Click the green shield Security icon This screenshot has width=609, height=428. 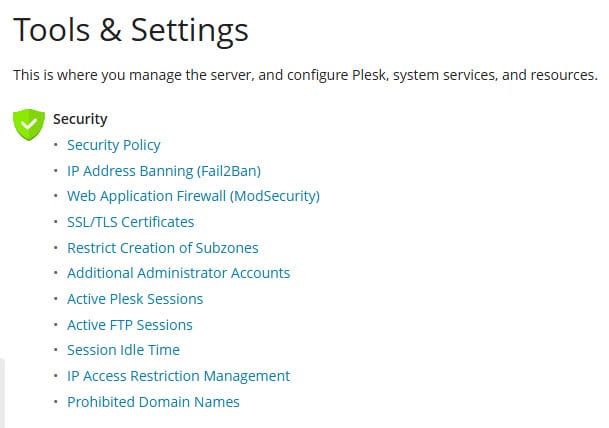coord(28,124)
